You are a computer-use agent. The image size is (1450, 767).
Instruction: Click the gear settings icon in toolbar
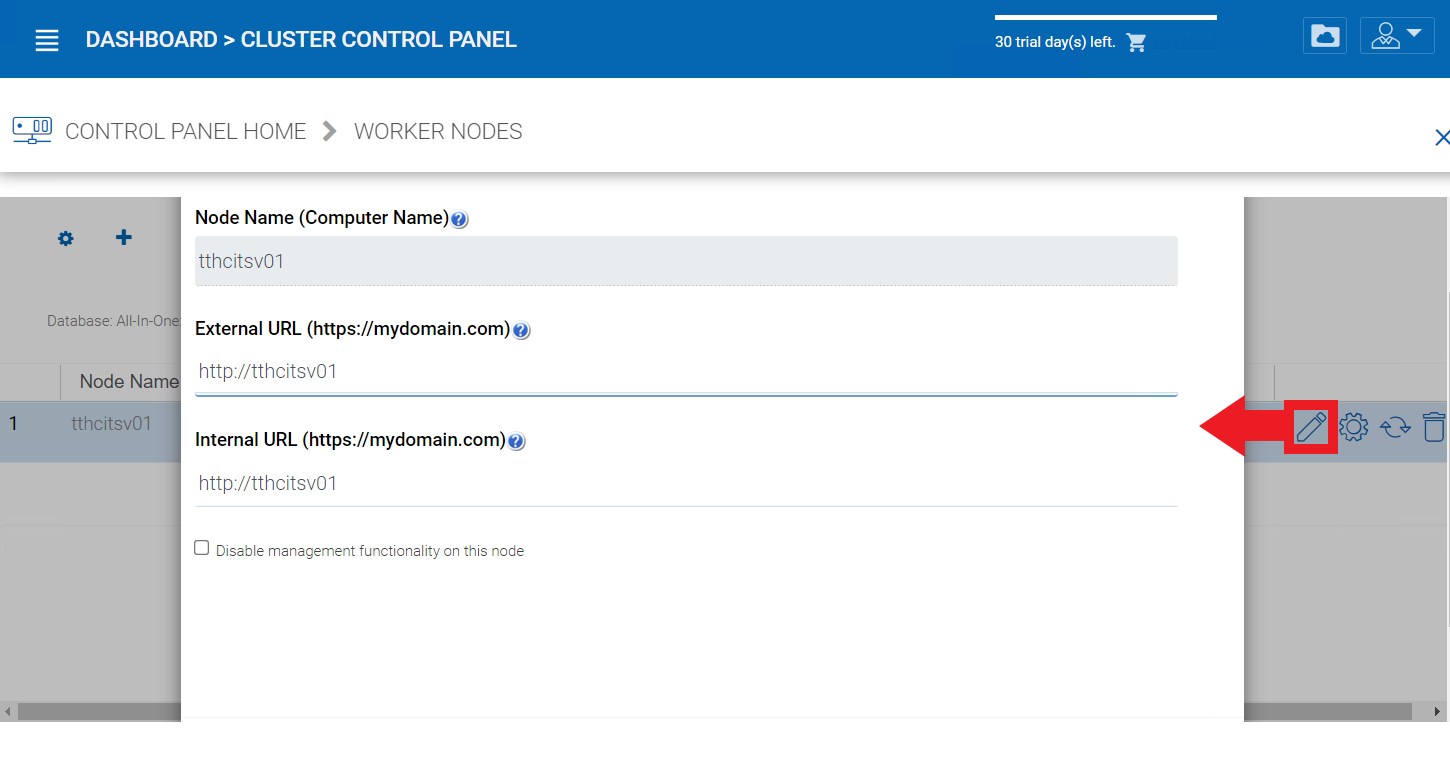pos(66,238)
